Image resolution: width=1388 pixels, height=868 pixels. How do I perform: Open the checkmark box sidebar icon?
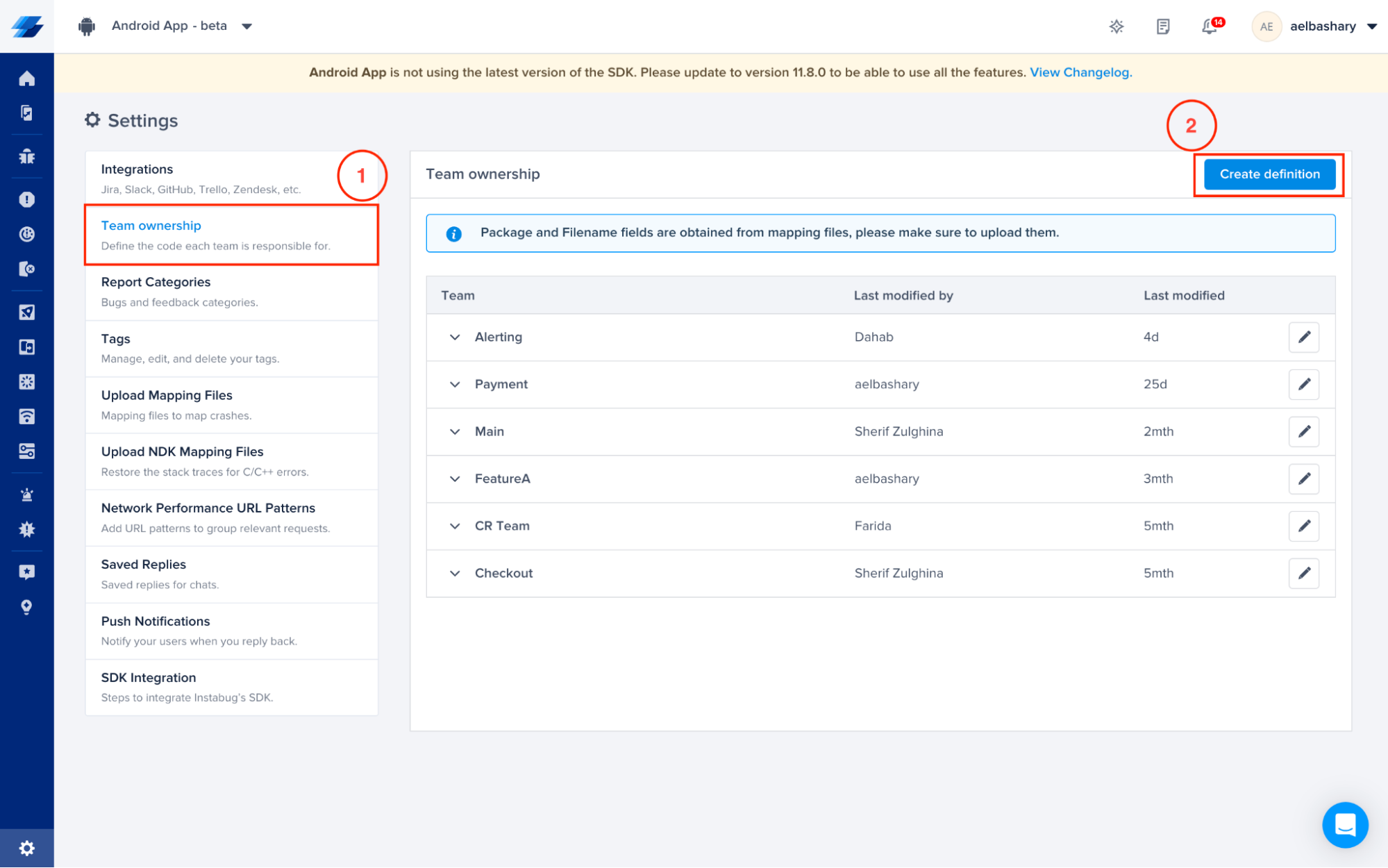point(26,312)
